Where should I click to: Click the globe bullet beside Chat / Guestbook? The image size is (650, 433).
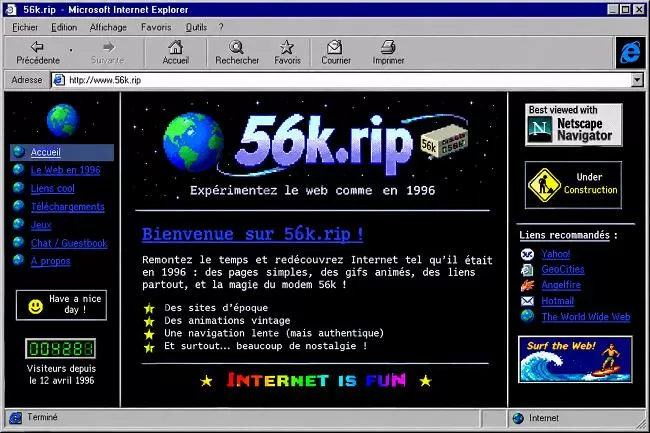[19, 242]
